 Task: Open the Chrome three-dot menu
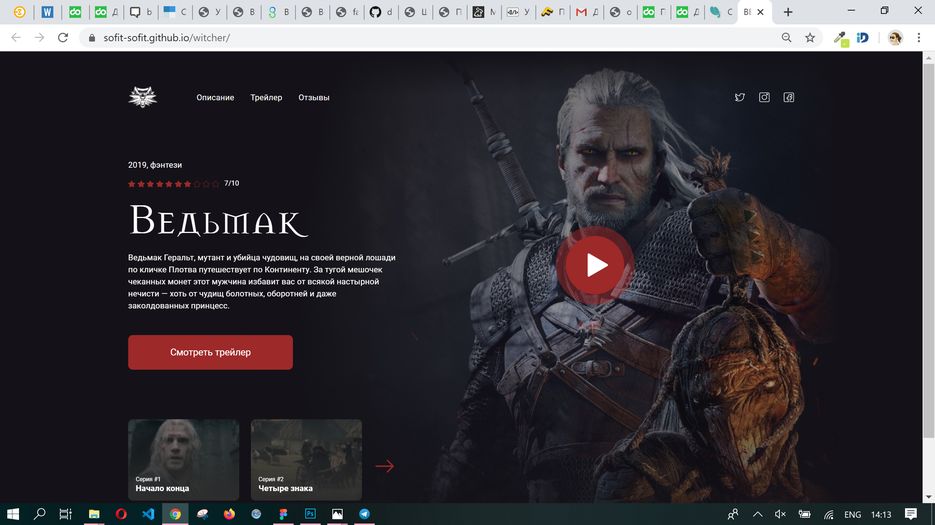pyautogui.click(x=919, y=38)
